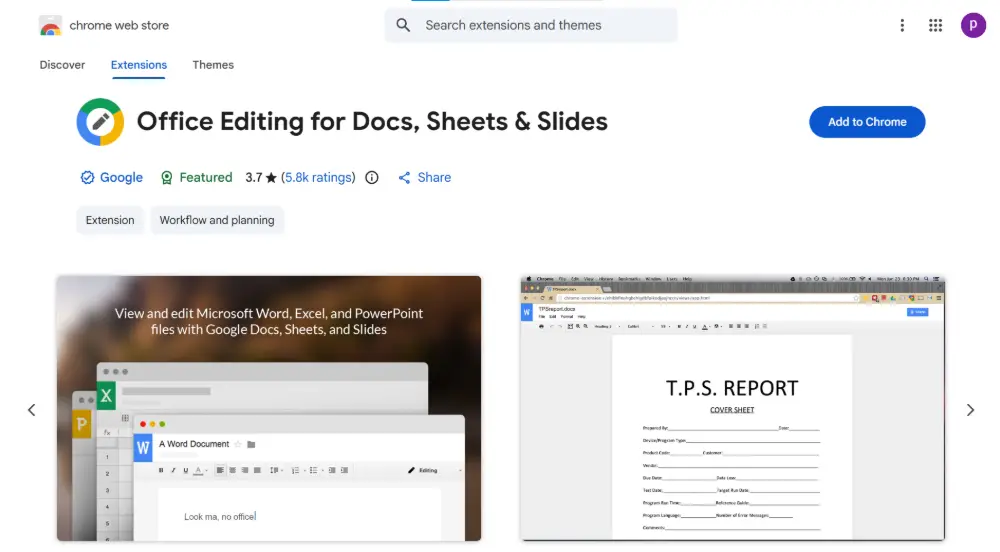
Task: Click the verified publisher badge icon
Action: coord(87,178)
